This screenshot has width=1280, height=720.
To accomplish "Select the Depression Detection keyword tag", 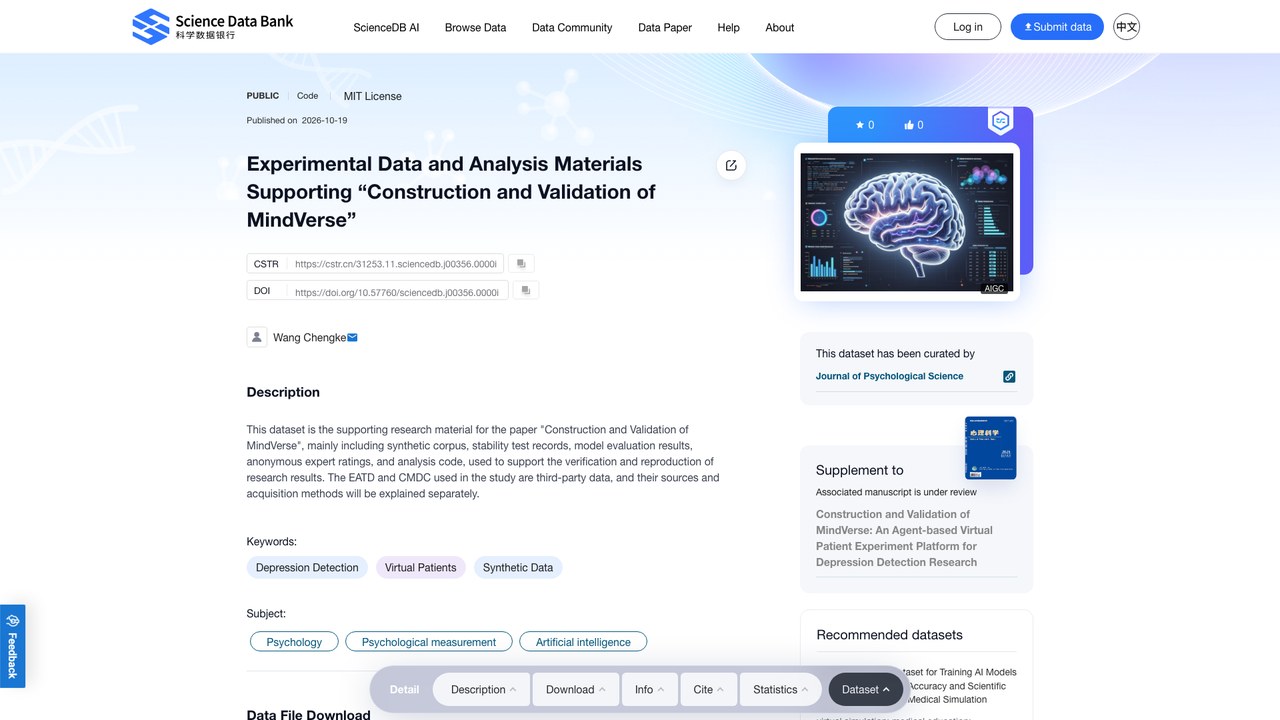I will 307,568.
